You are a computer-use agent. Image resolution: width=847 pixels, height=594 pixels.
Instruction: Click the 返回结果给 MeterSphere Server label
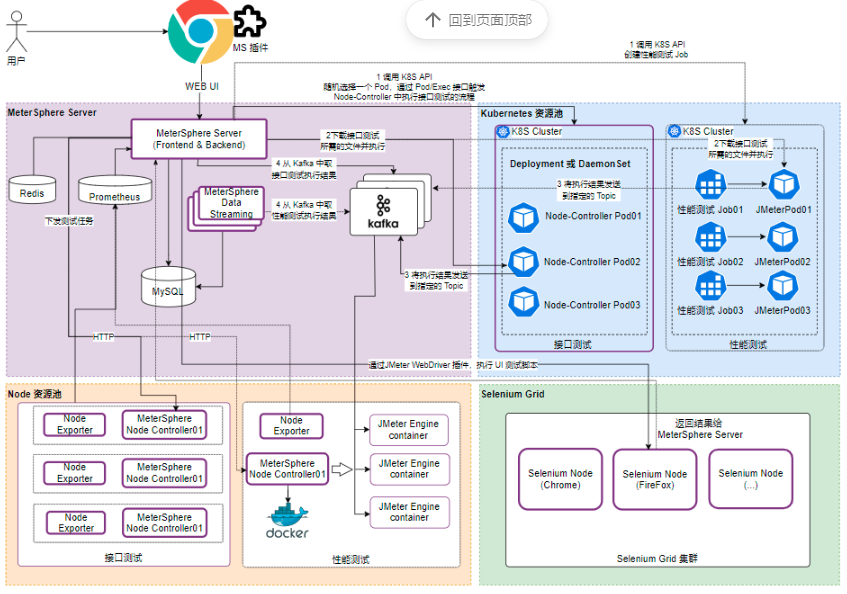click(700, 429)
